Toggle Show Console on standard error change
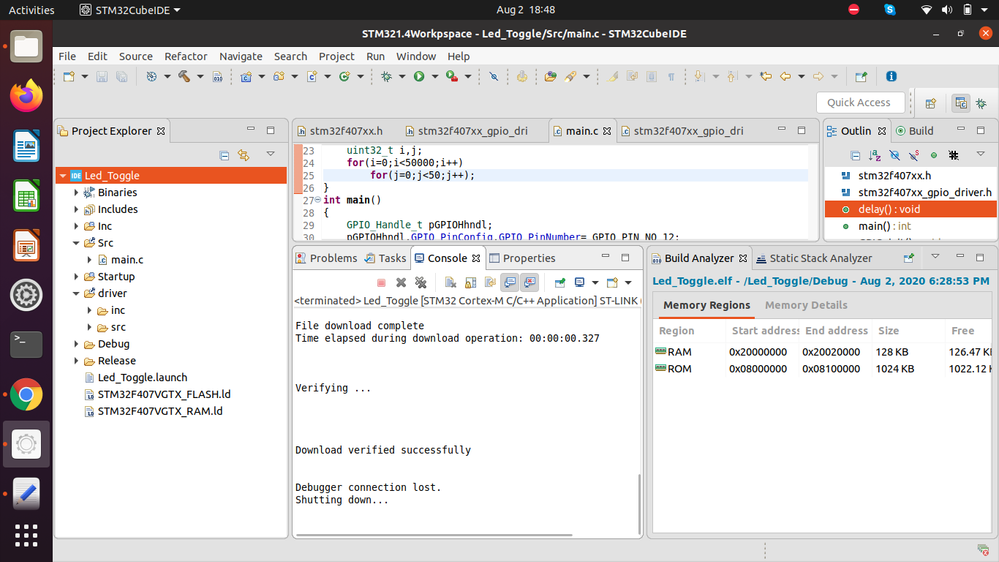This screenshot has height=562, width=999. pyautogui.click(x=530, y=282)
